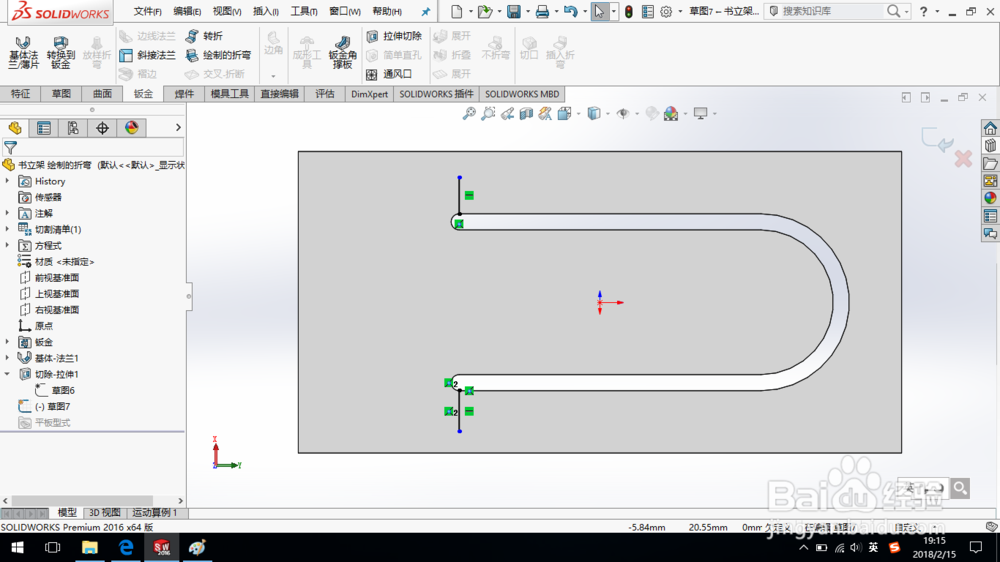Image resolution: width=1000 pixels, height=562 pixels.
Task: Cancel sketch with red X
Action: coord(963,158)
